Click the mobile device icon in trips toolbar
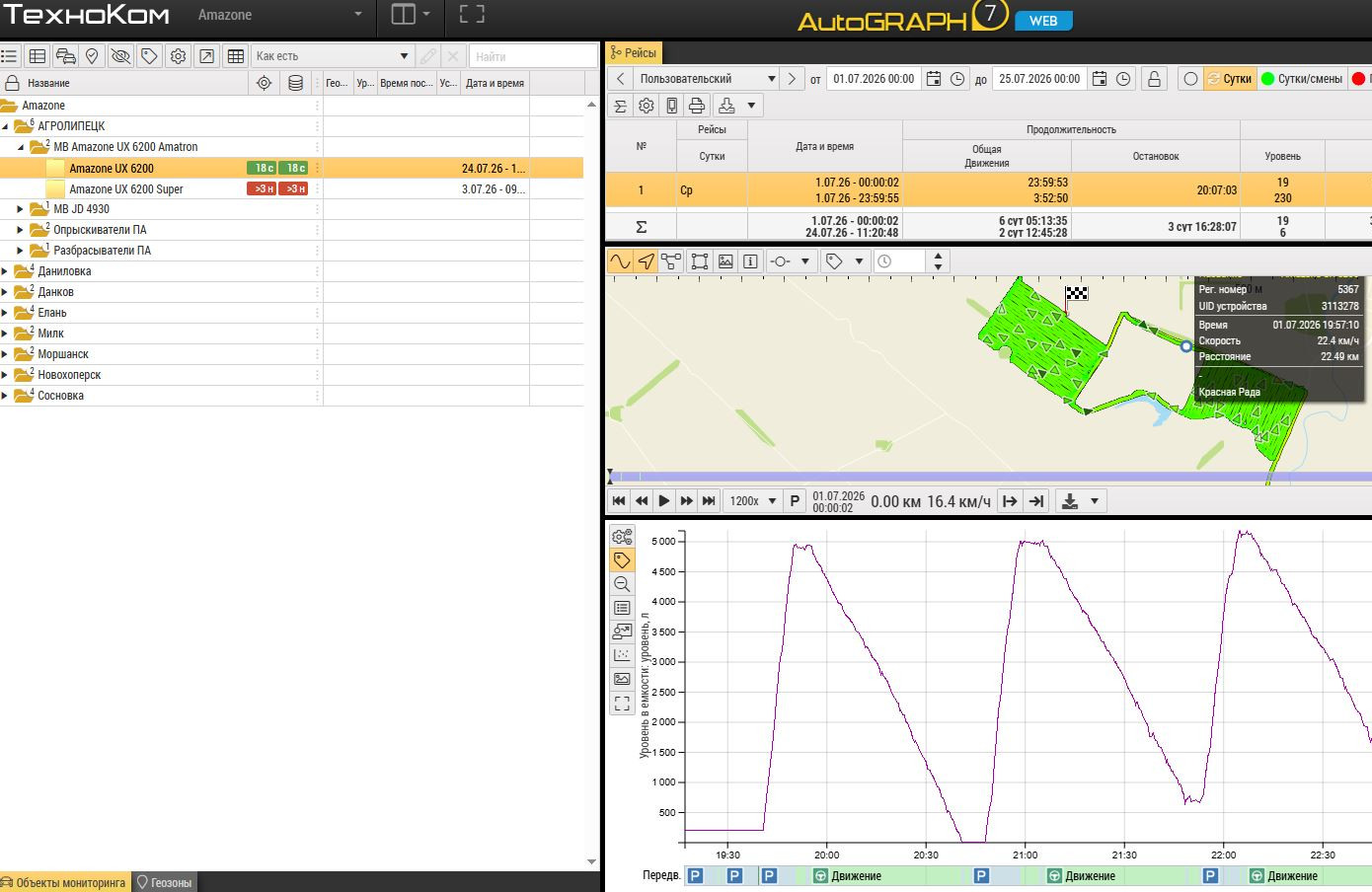Screen dimensions: 1372x892 (x=671, y=106)
